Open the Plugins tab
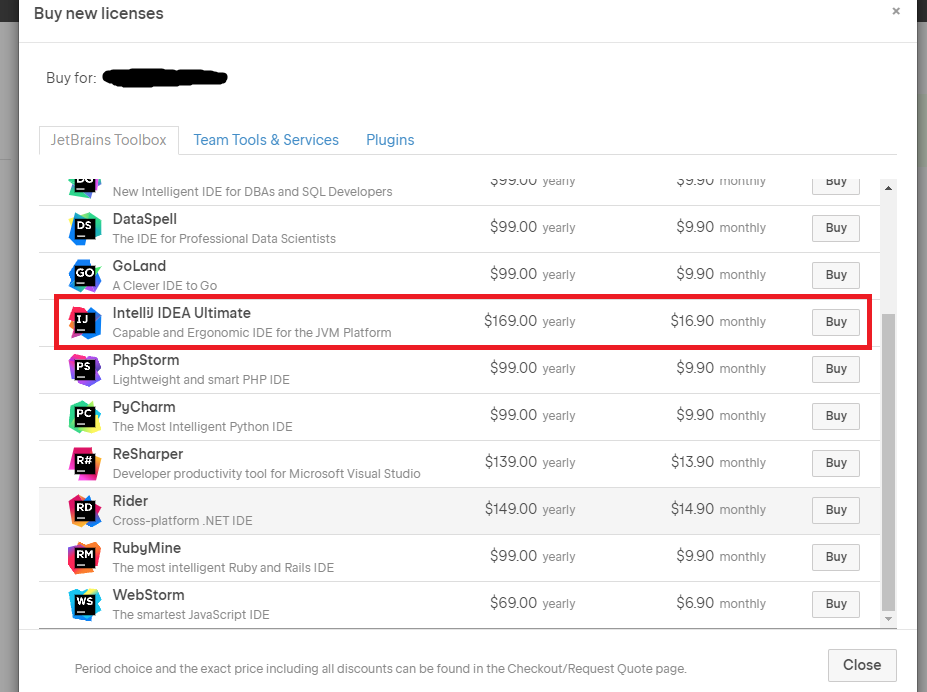Viewport: 927px width, 692px height. click(x=390, y=140)
